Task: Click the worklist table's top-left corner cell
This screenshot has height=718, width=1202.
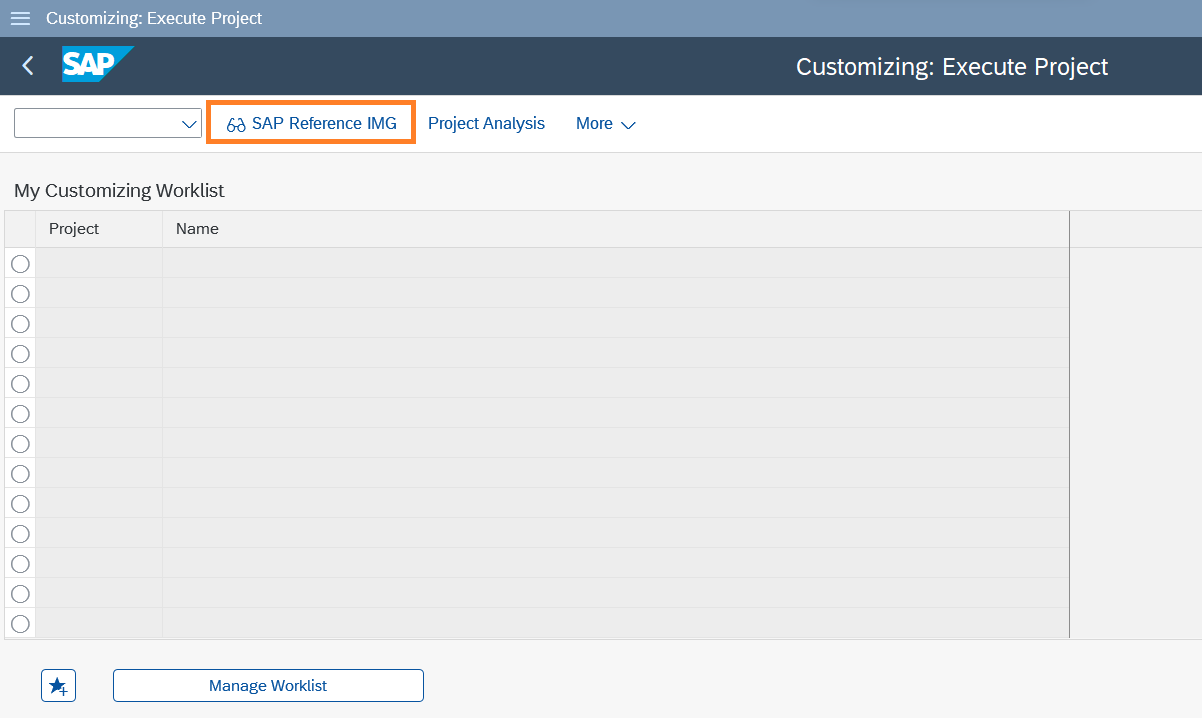Action: (20, 229)
